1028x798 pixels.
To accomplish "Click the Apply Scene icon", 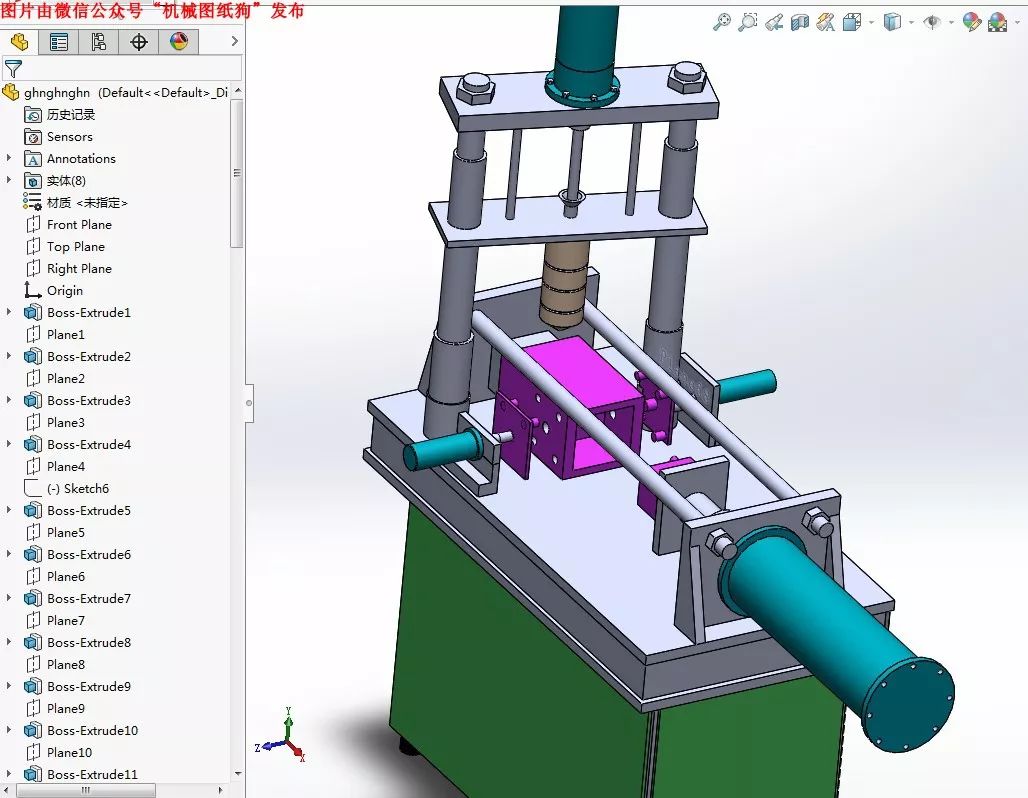I will tap(997, 22).
